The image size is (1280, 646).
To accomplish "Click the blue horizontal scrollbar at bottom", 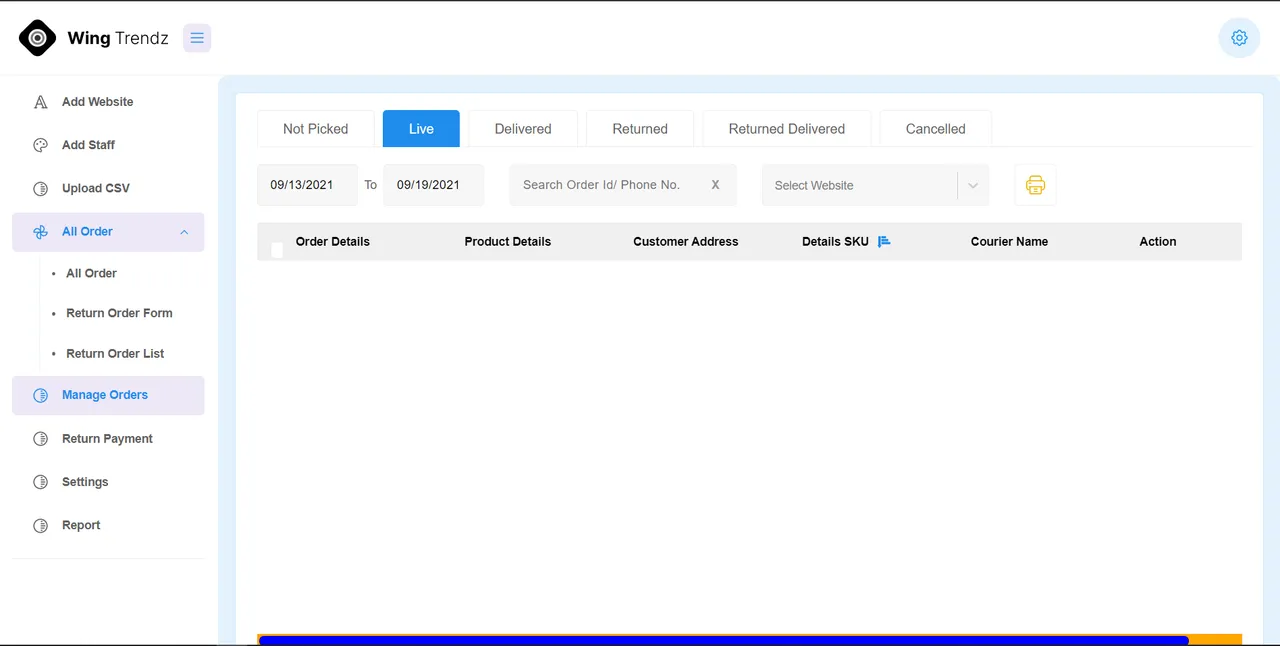I will [x=724, y=640].
